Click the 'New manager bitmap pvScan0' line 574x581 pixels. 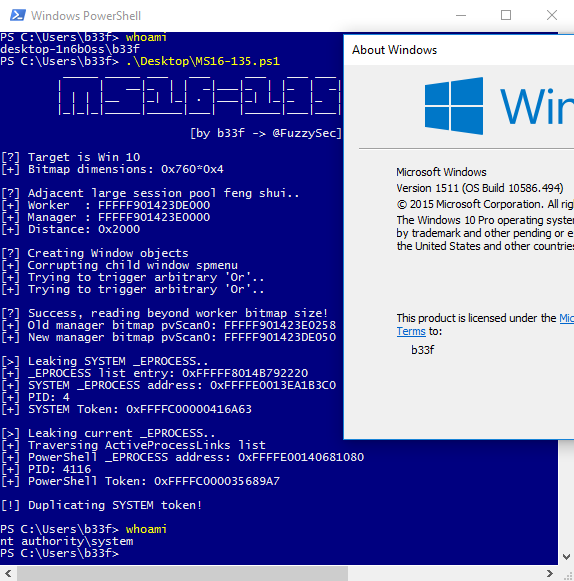point(169,337)
